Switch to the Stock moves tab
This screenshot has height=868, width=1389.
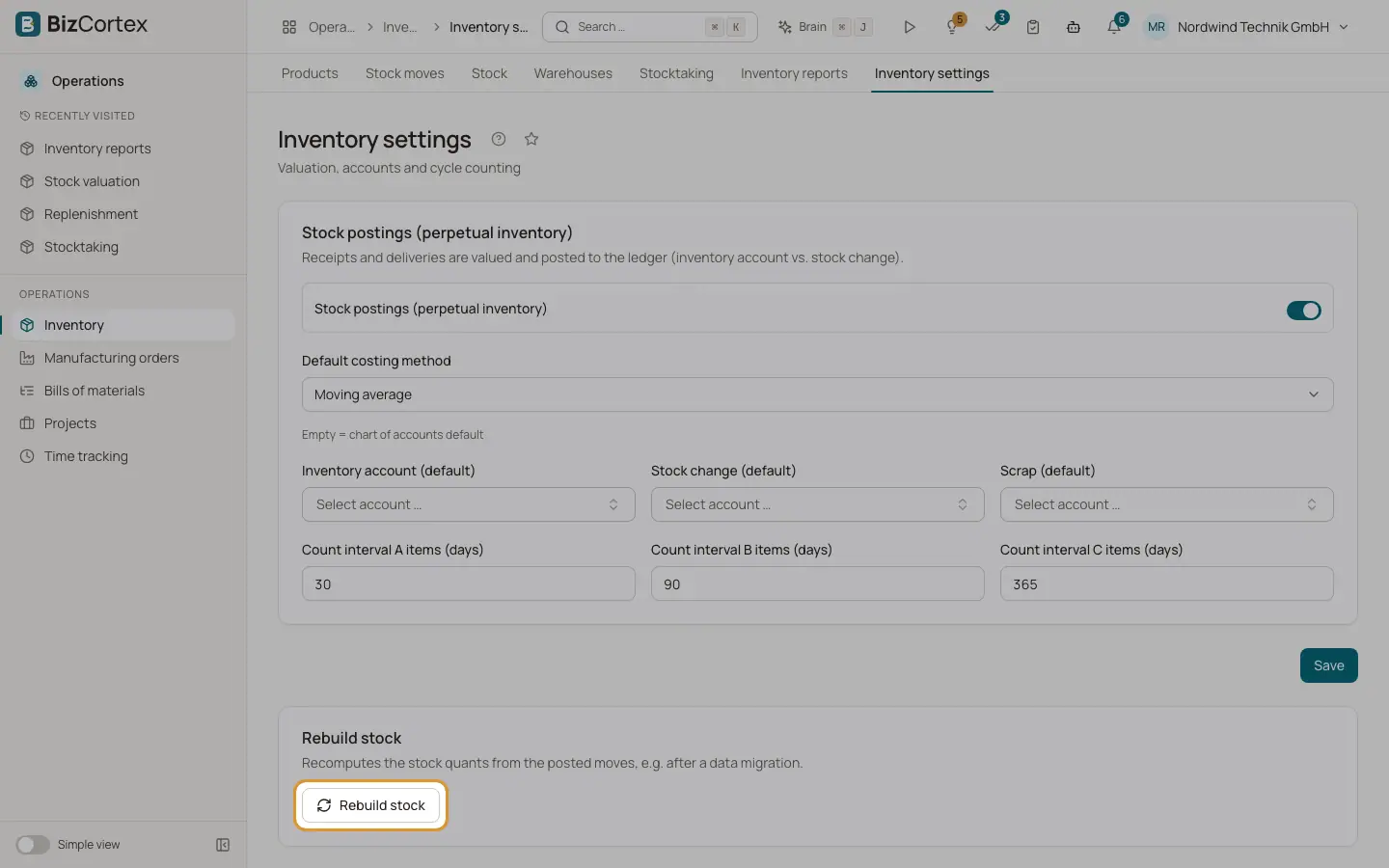(405, 73)
